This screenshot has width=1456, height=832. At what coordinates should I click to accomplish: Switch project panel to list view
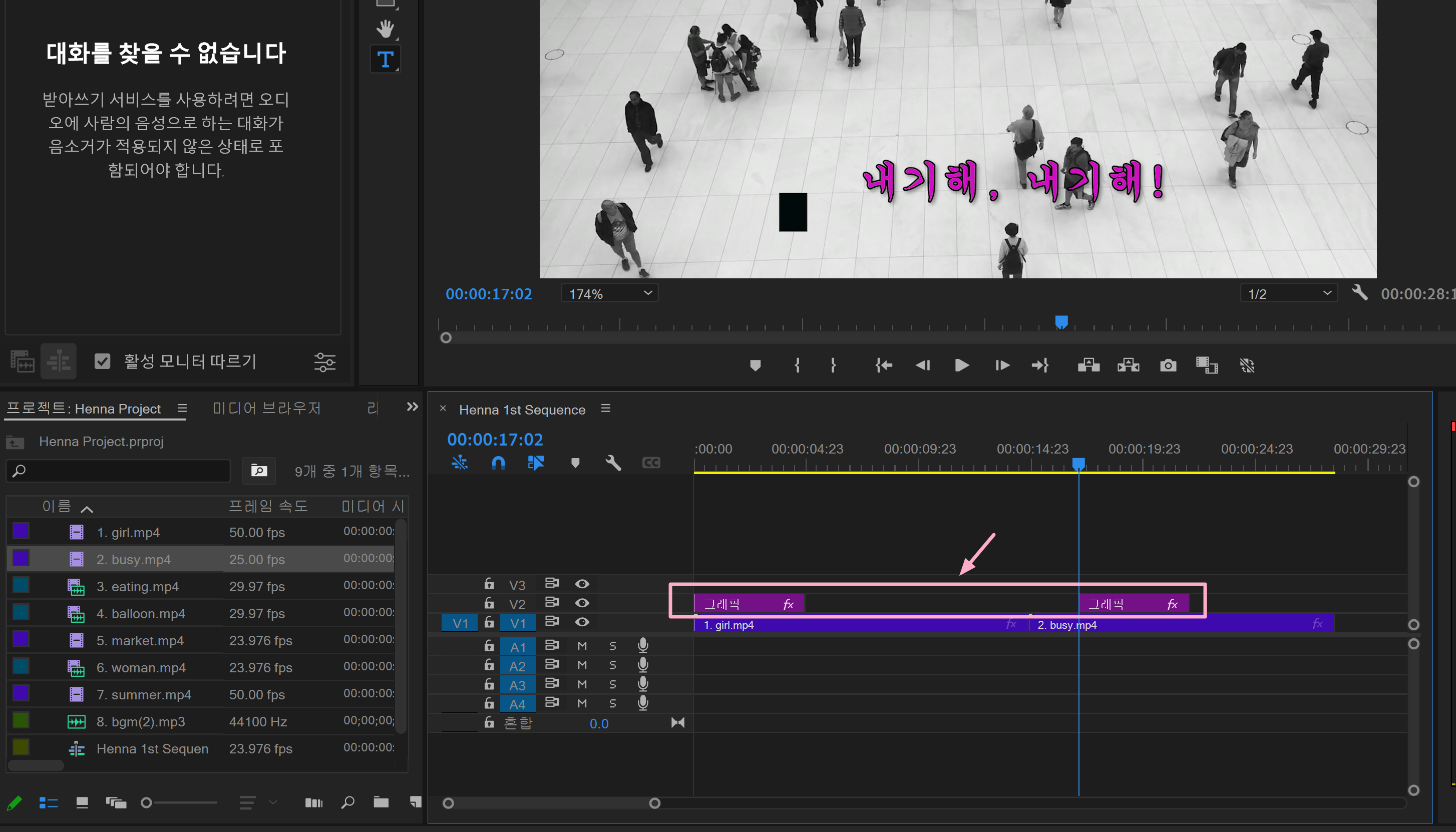(x=49, y=803)
